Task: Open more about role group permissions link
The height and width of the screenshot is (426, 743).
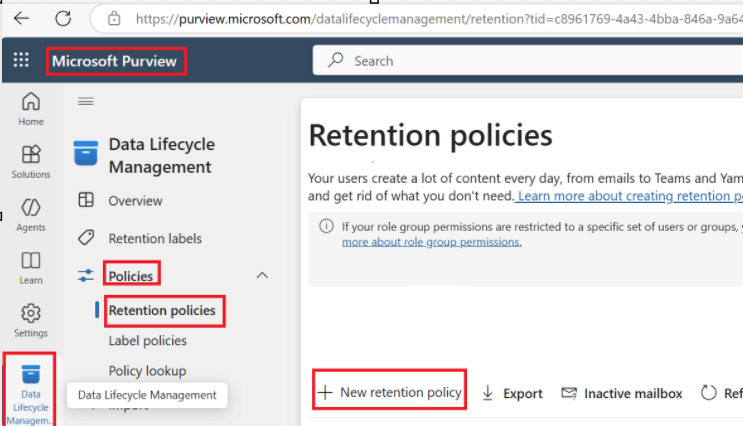Action: pos(432,242)
